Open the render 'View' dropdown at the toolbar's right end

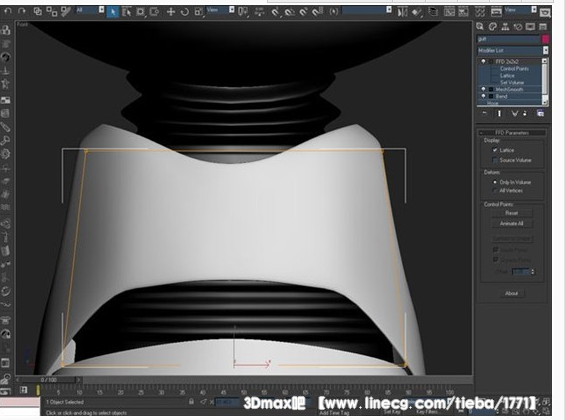pyautogui.click(x=520, y=10)
